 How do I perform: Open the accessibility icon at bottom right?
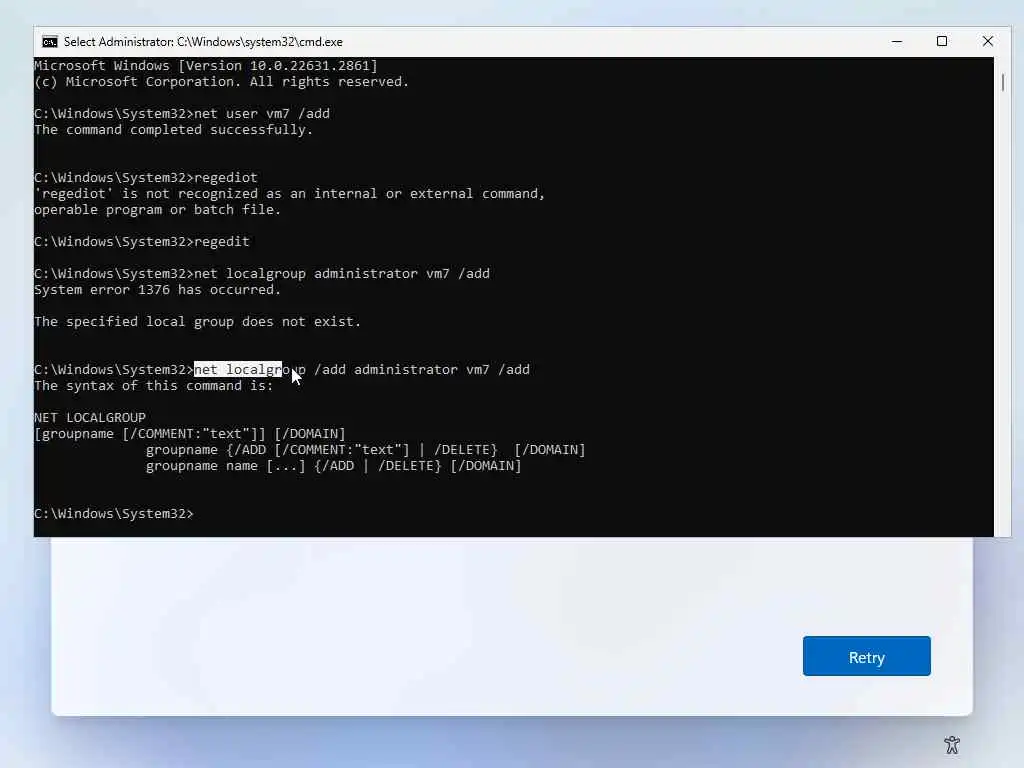(952, 744)
